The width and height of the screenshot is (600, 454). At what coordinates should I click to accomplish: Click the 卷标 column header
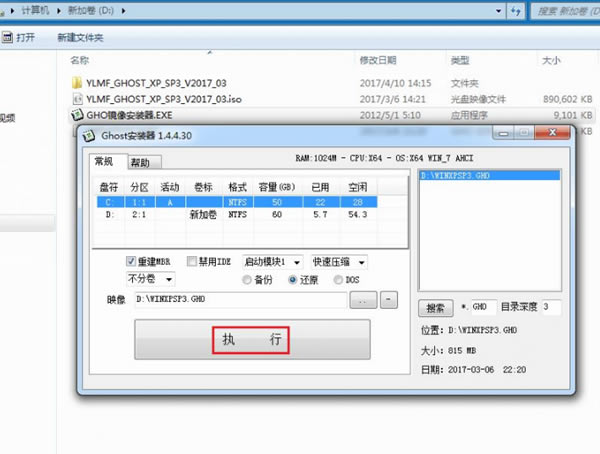point(204,187)
